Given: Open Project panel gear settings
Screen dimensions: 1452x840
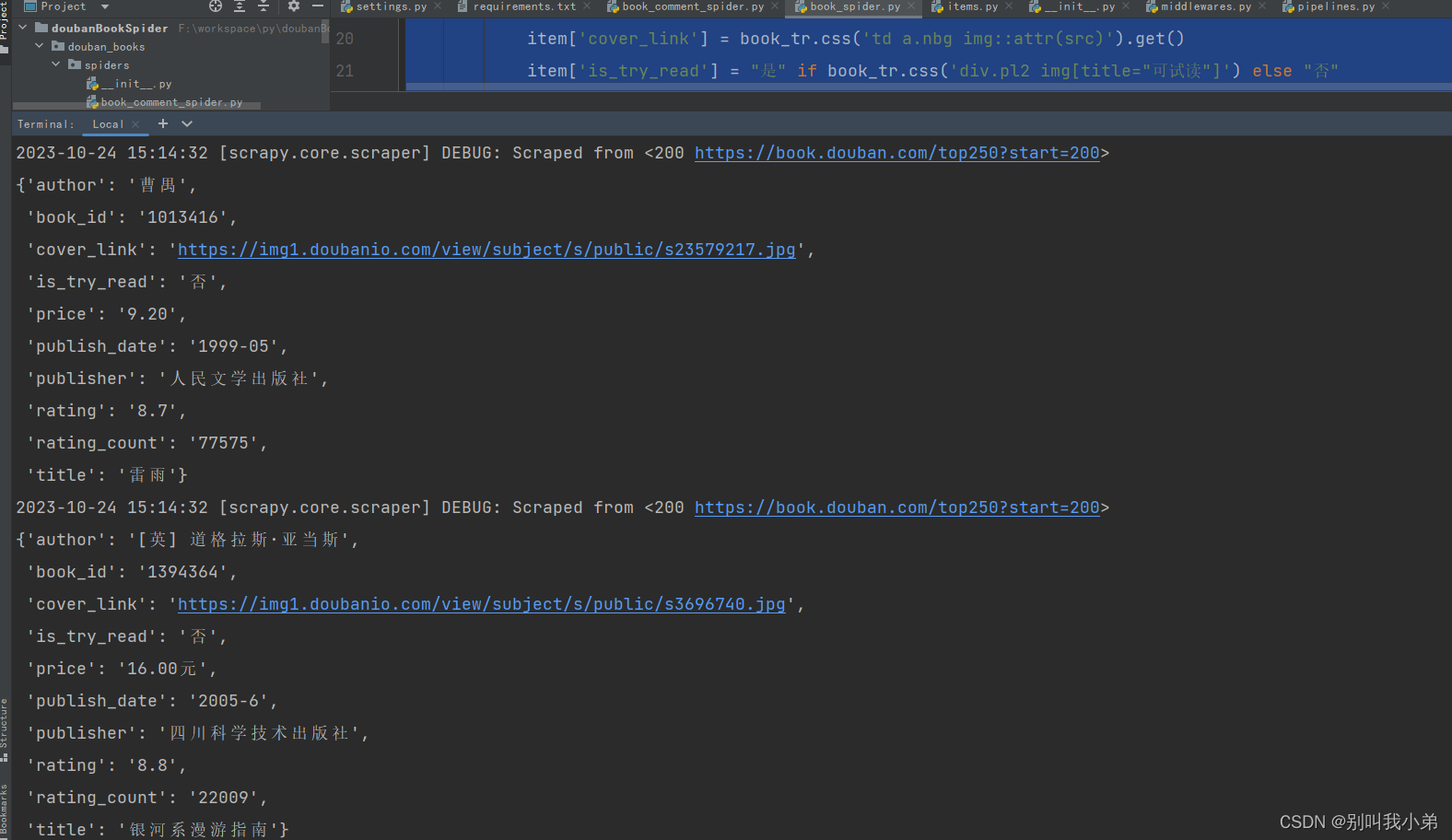Looking at the screenshot, I should pyautogui.click(x=294, y=6).
